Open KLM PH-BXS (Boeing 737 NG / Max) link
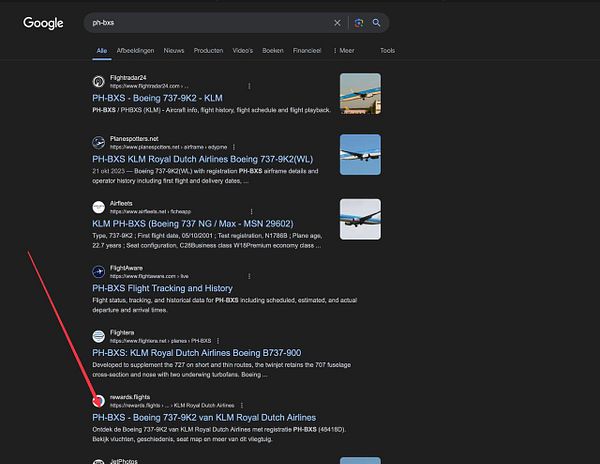The height and width of the screenshot is (464, 600). (193, 224)
